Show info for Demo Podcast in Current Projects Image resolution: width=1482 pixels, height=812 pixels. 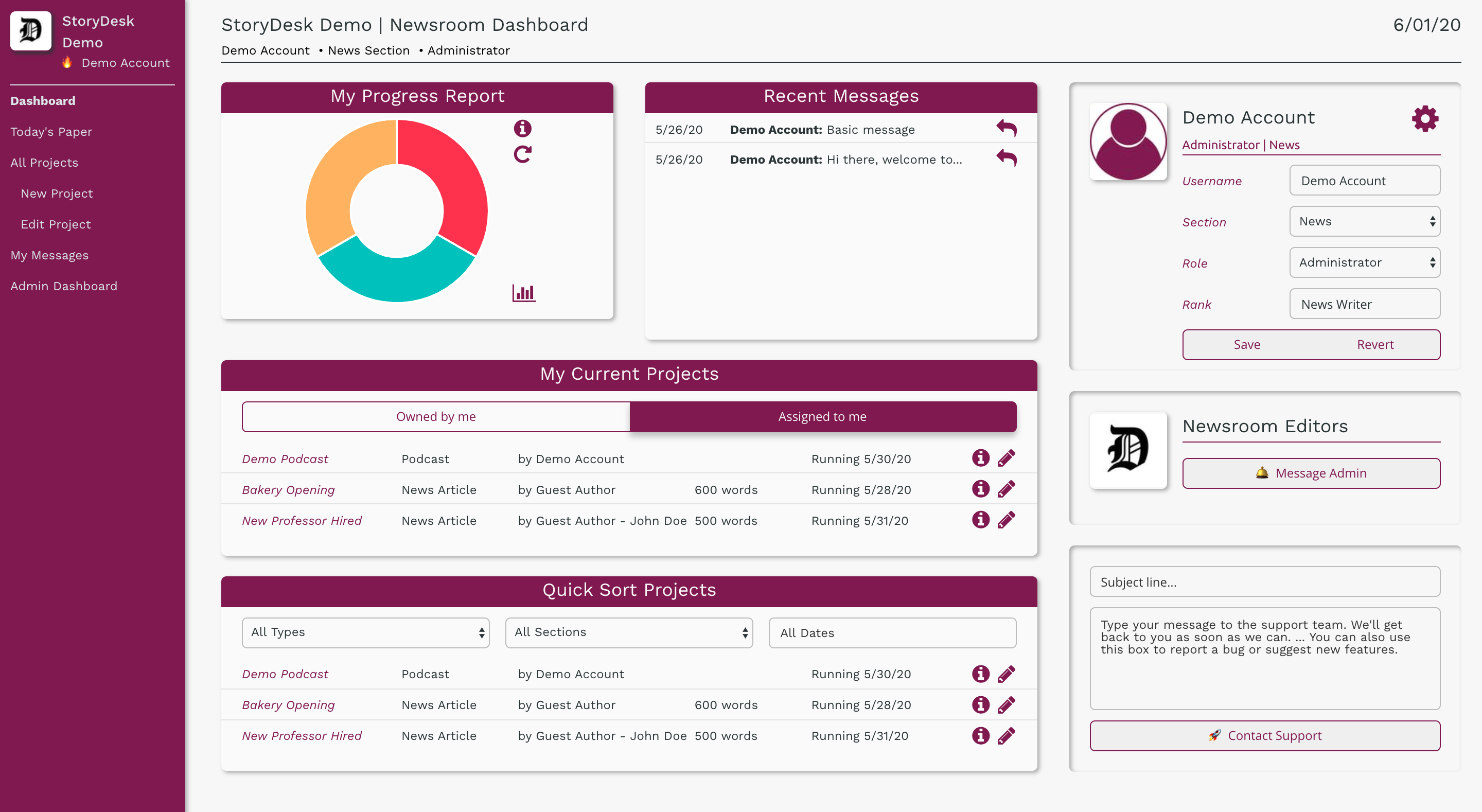click(x=980, y=458)
